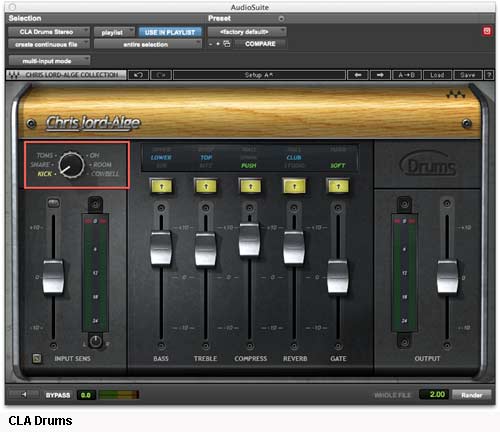Click the CLUB reverb mode label
The width and height of the screenshot is (500, 432).
(294, 157)
